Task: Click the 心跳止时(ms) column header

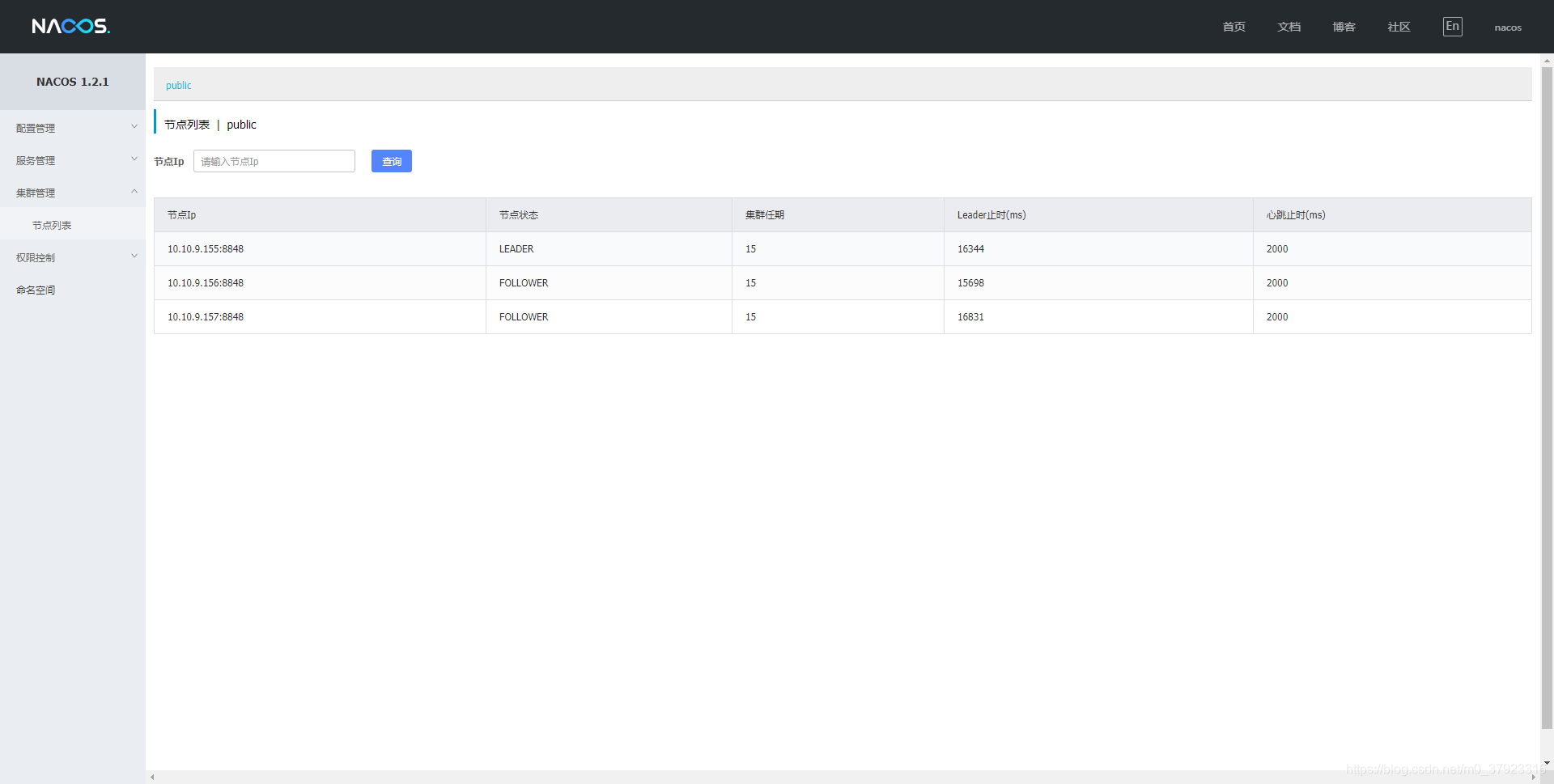Action: pyautogui.click(x=1392, y=215)
